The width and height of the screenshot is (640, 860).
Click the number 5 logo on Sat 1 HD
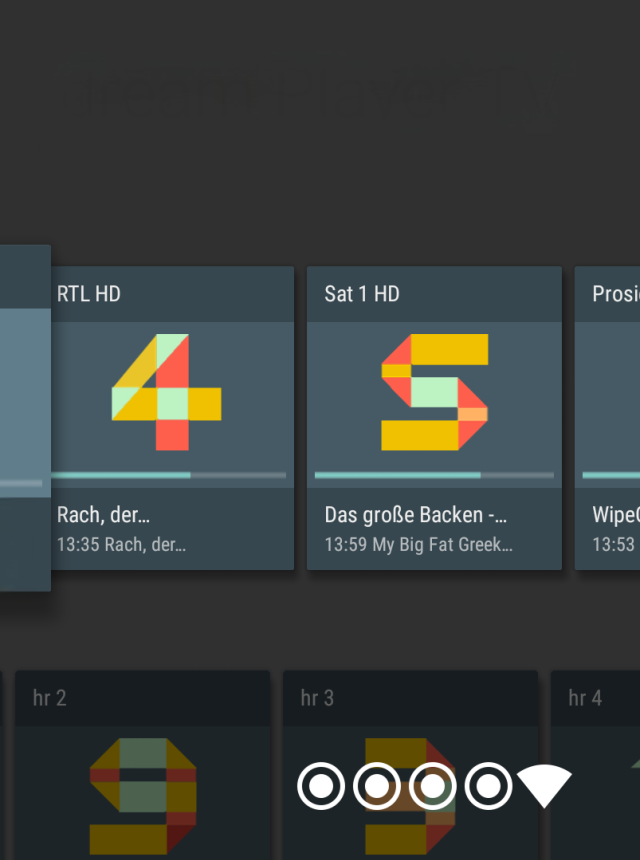434,392
